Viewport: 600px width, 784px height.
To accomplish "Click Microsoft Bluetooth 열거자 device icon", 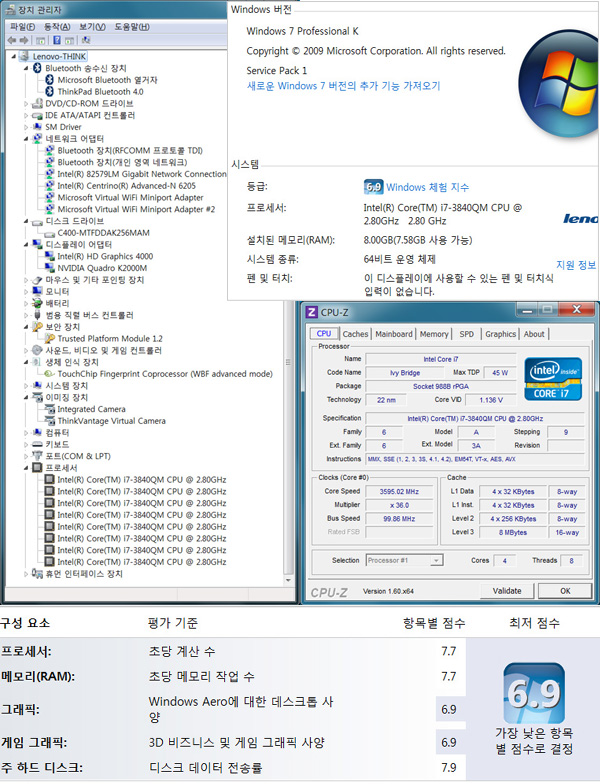I will coord(50,80).
